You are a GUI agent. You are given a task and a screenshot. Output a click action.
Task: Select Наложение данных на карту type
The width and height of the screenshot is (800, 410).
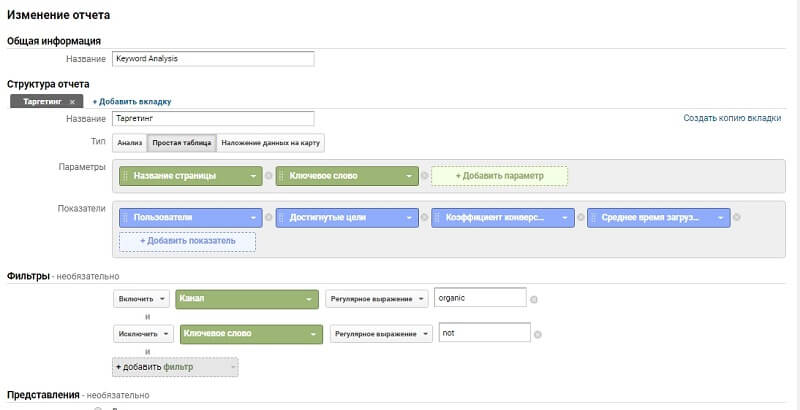pos(270,143)
